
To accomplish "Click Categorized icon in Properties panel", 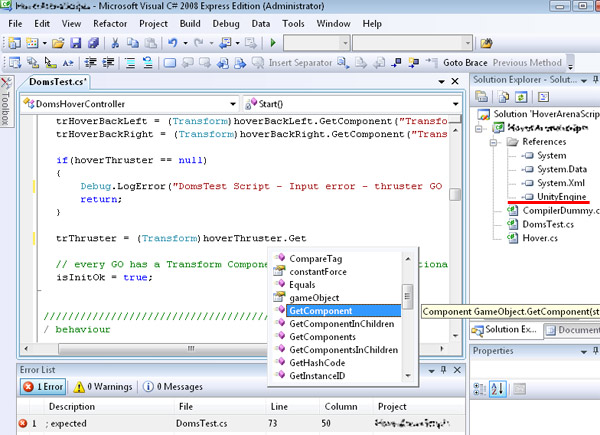I will tap(480, 389).
